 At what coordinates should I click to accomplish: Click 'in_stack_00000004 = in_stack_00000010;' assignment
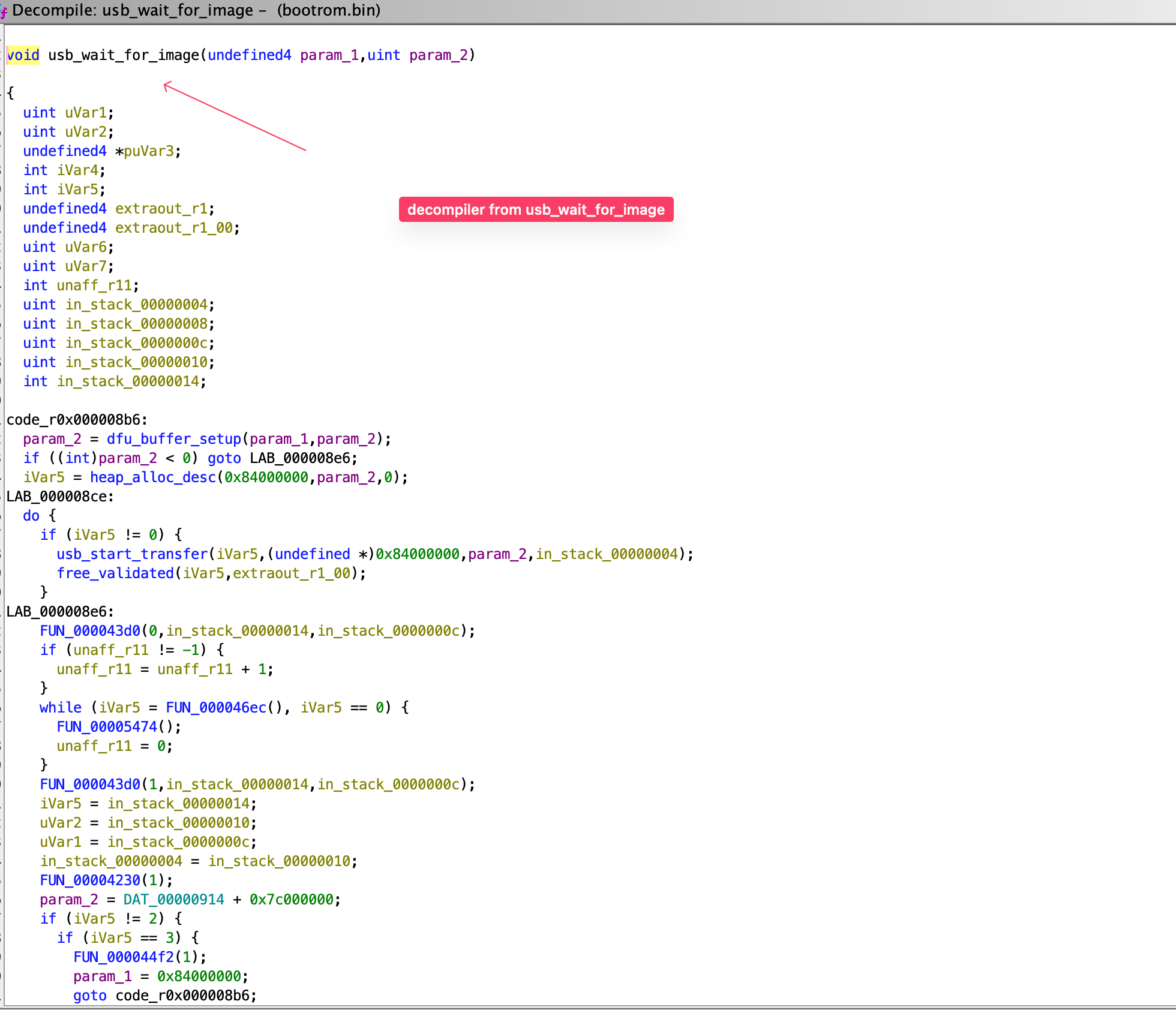(x=199, y=861)
